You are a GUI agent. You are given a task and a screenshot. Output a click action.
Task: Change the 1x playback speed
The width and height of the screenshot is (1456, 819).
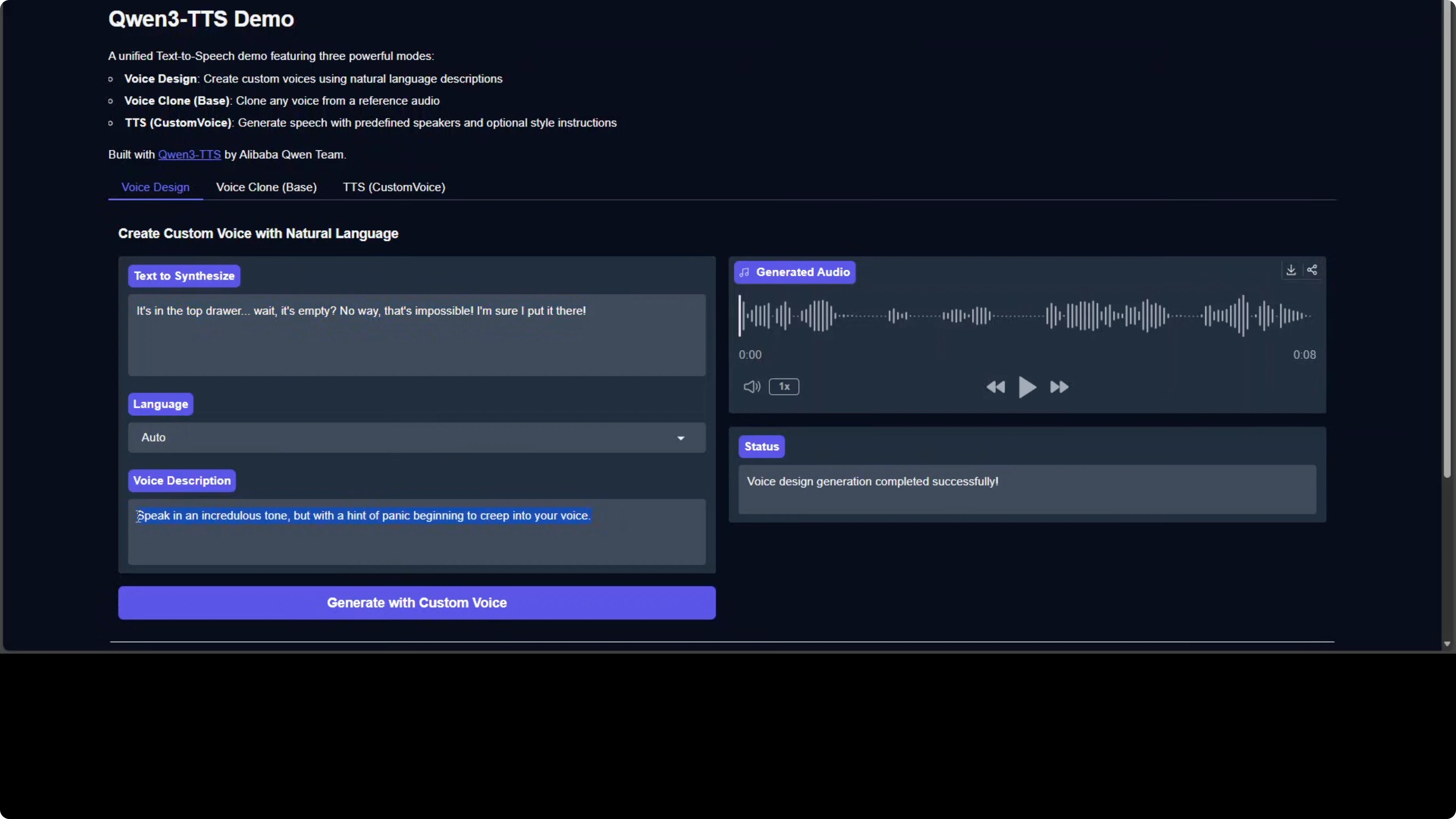783,387
